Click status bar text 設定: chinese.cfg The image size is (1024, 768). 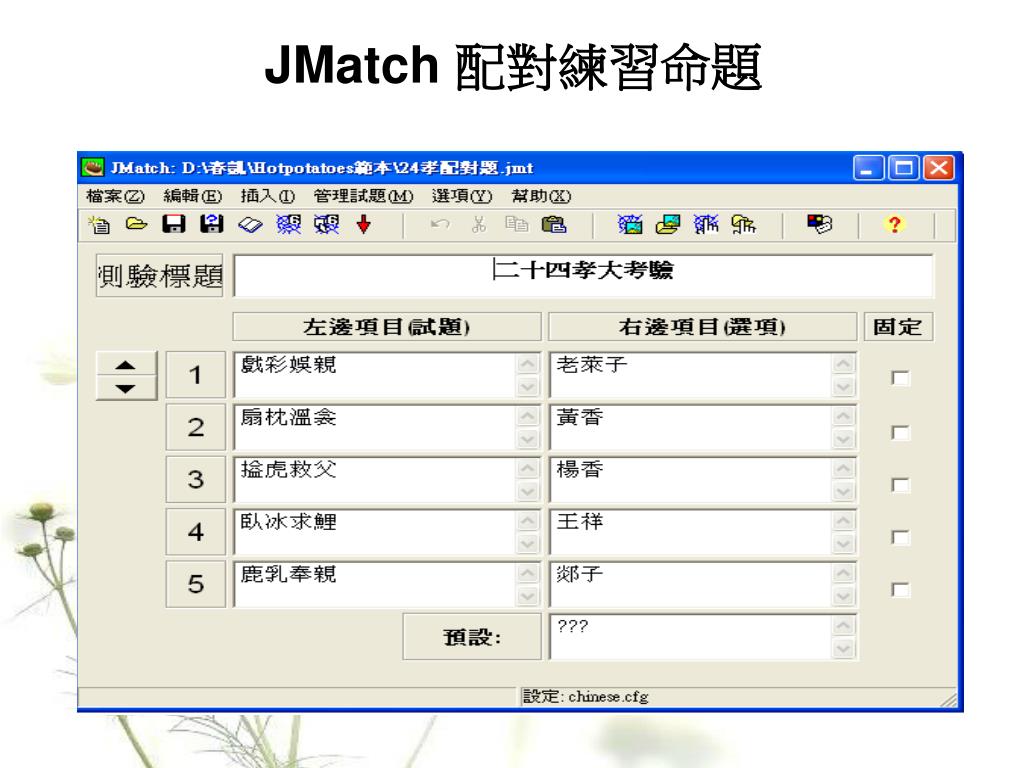click(x=586, y=697)
